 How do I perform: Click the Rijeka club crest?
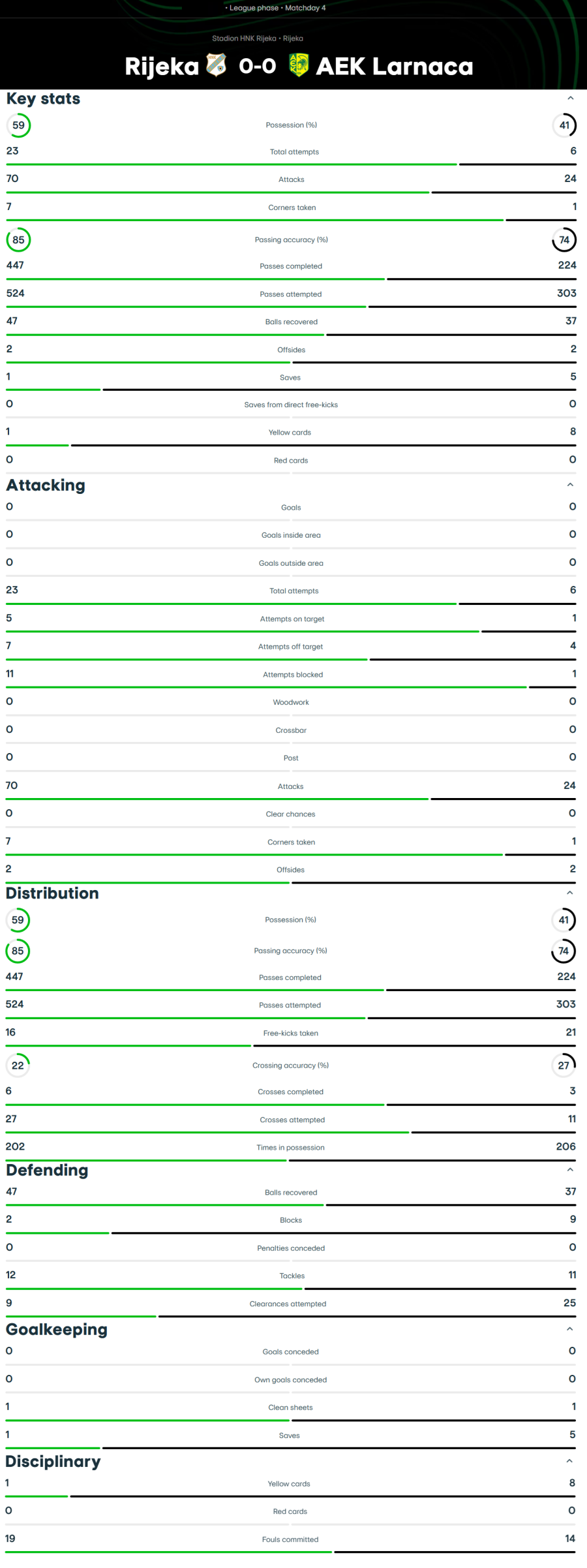coord(217,65)
